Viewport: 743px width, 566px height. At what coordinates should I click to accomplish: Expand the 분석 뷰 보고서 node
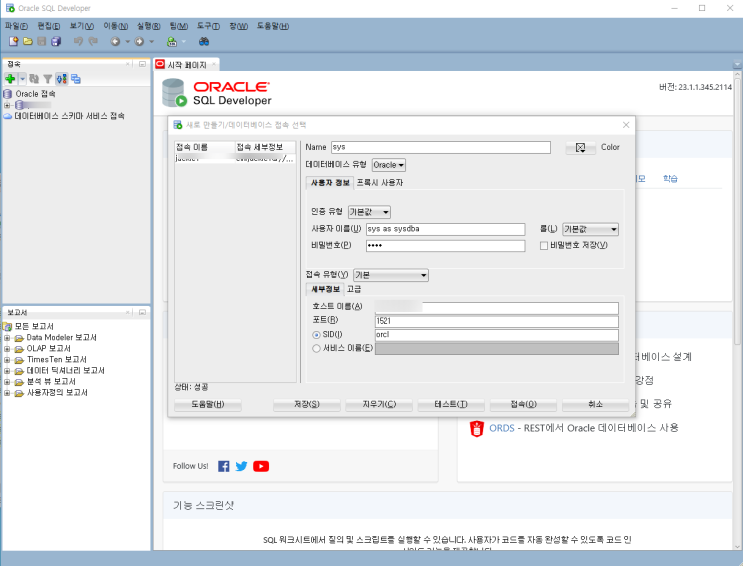(7, 382)
